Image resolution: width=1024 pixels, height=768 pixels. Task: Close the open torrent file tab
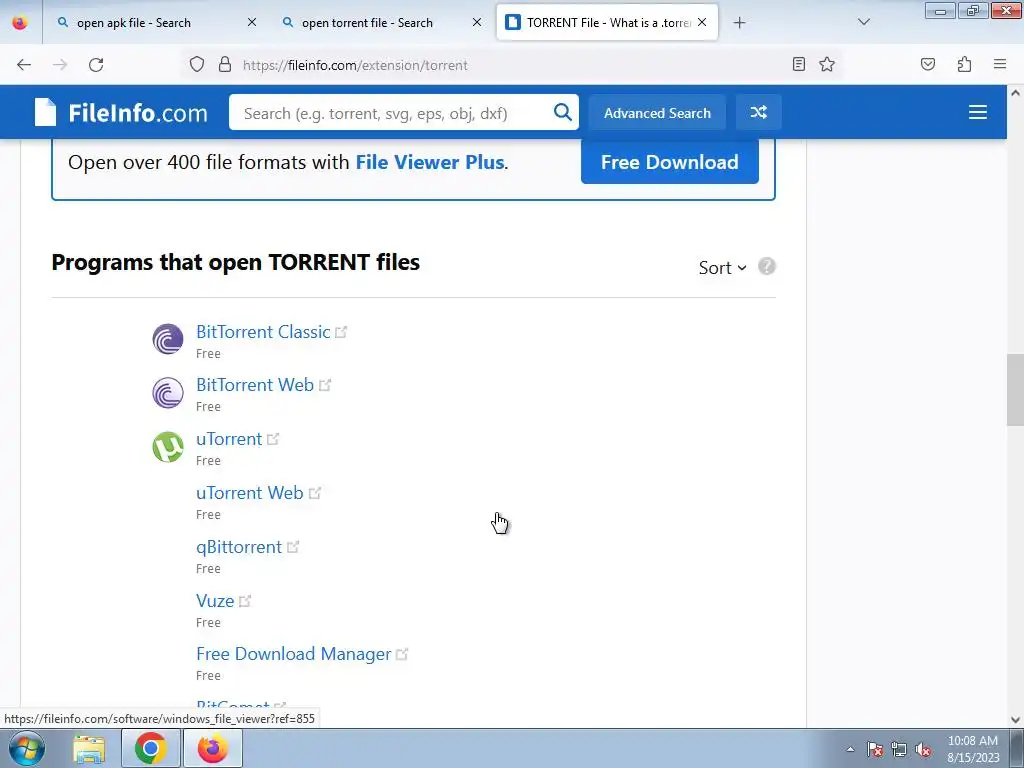coord(477,22)
